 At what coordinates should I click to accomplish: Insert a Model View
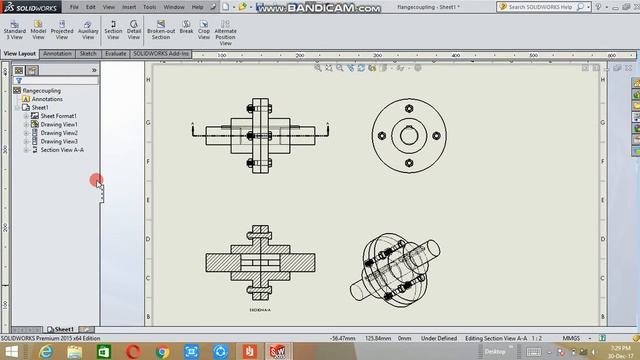[38, 30]
